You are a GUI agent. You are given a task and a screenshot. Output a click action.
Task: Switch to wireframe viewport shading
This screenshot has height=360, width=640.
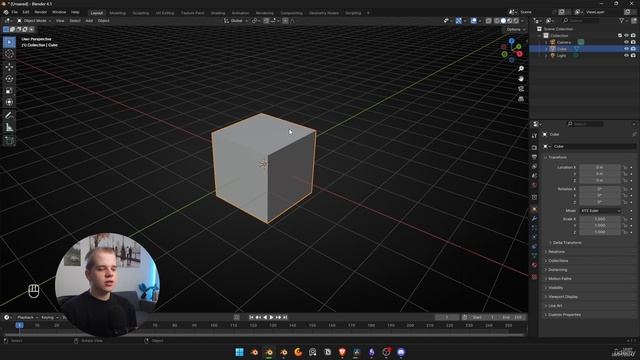(497, 20)
